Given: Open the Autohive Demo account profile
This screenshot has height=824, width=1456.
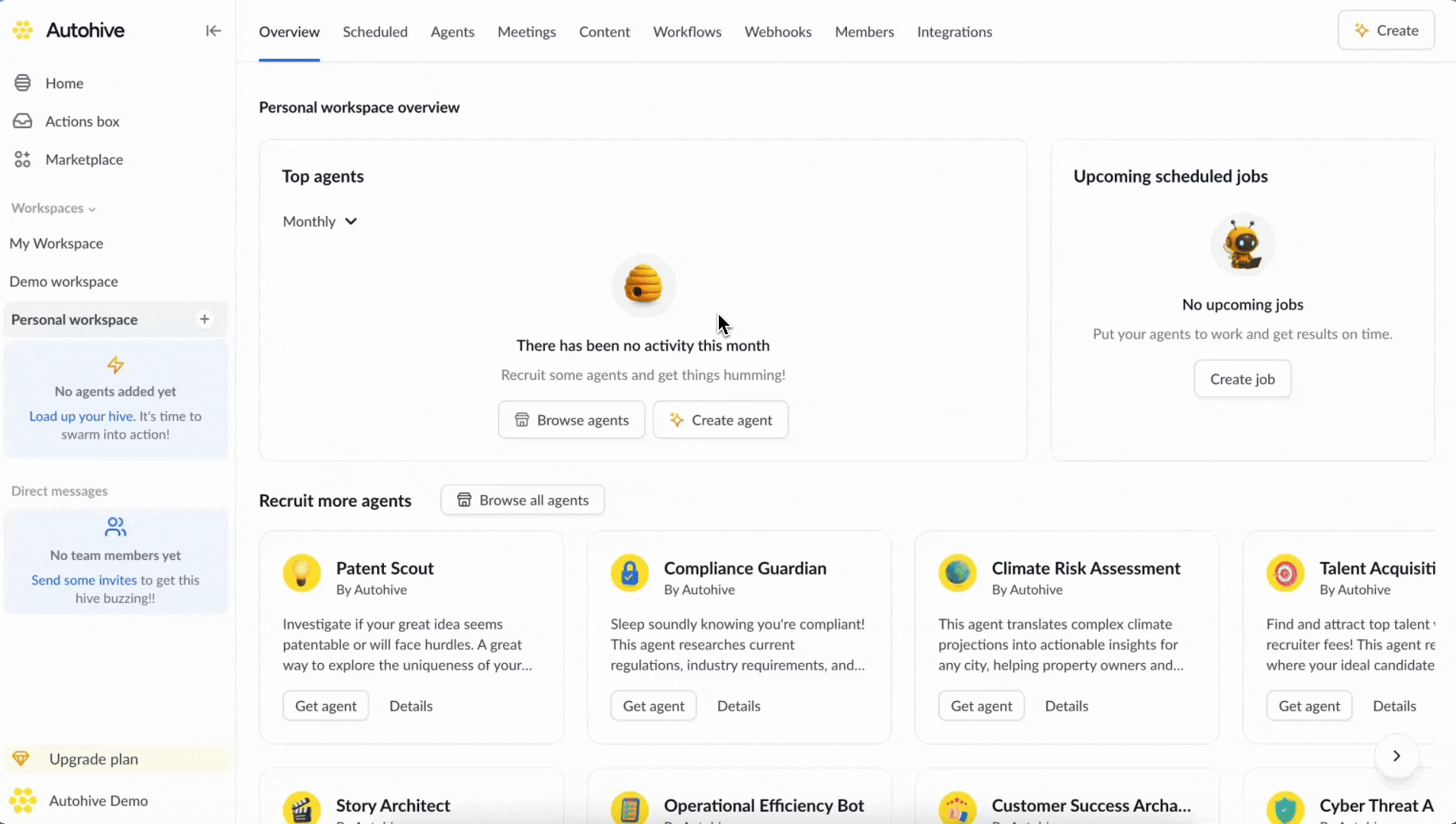Looking at the screenshot, I should 98,800.
